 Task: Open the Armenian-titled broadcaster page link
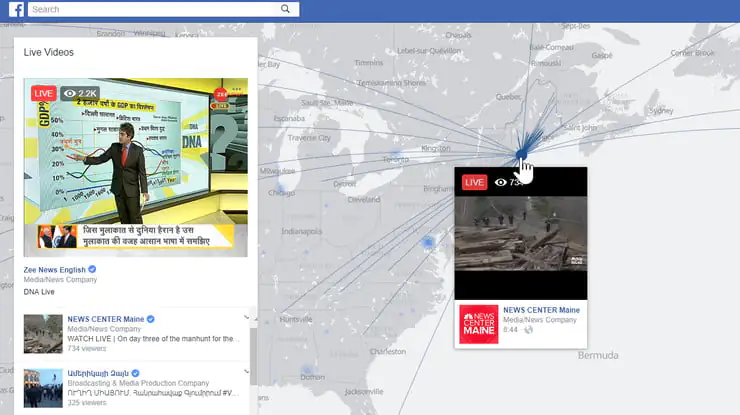click(98, 373)
